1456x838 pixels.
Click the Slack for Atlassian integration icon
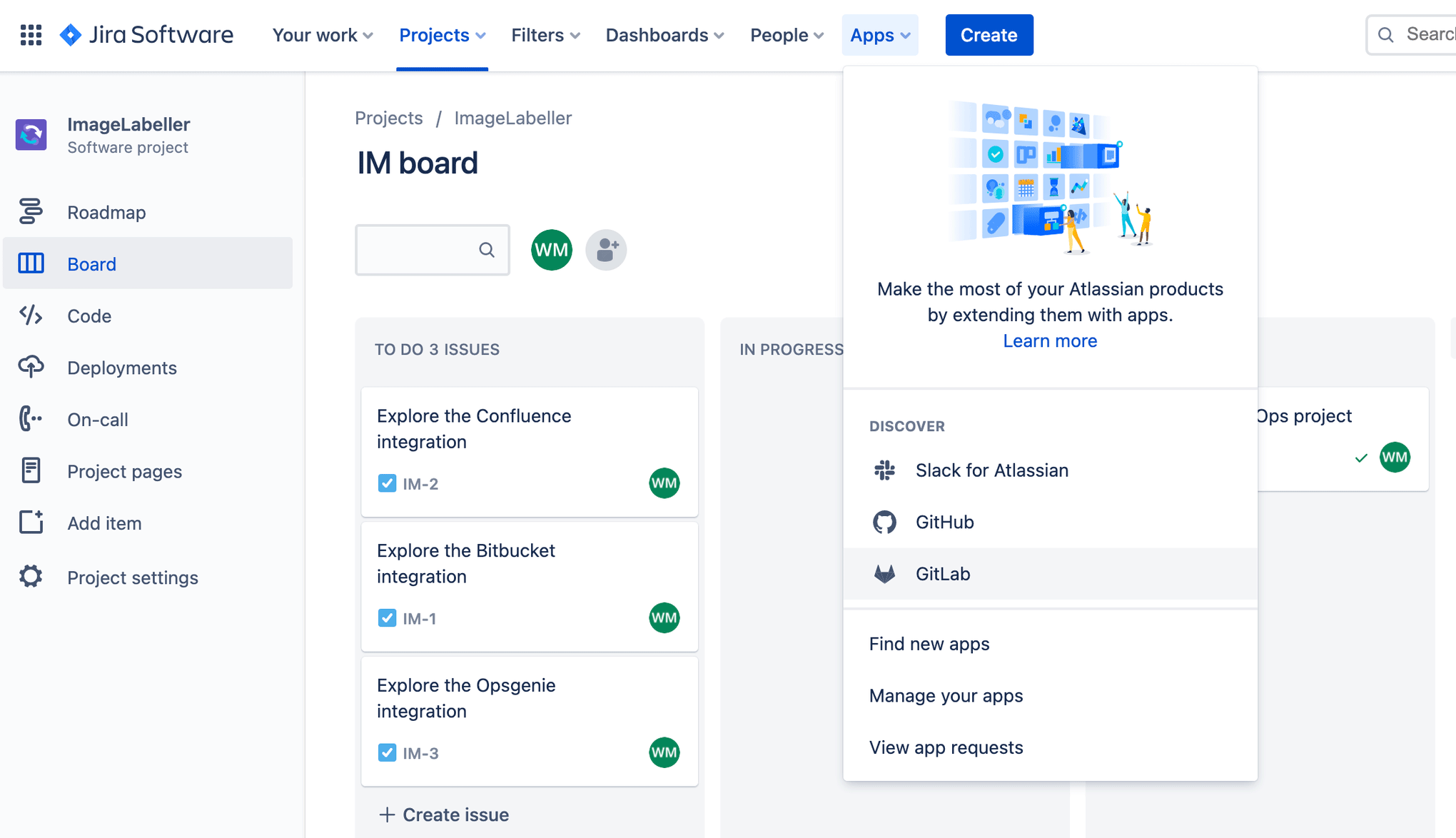tap(885, 470)
